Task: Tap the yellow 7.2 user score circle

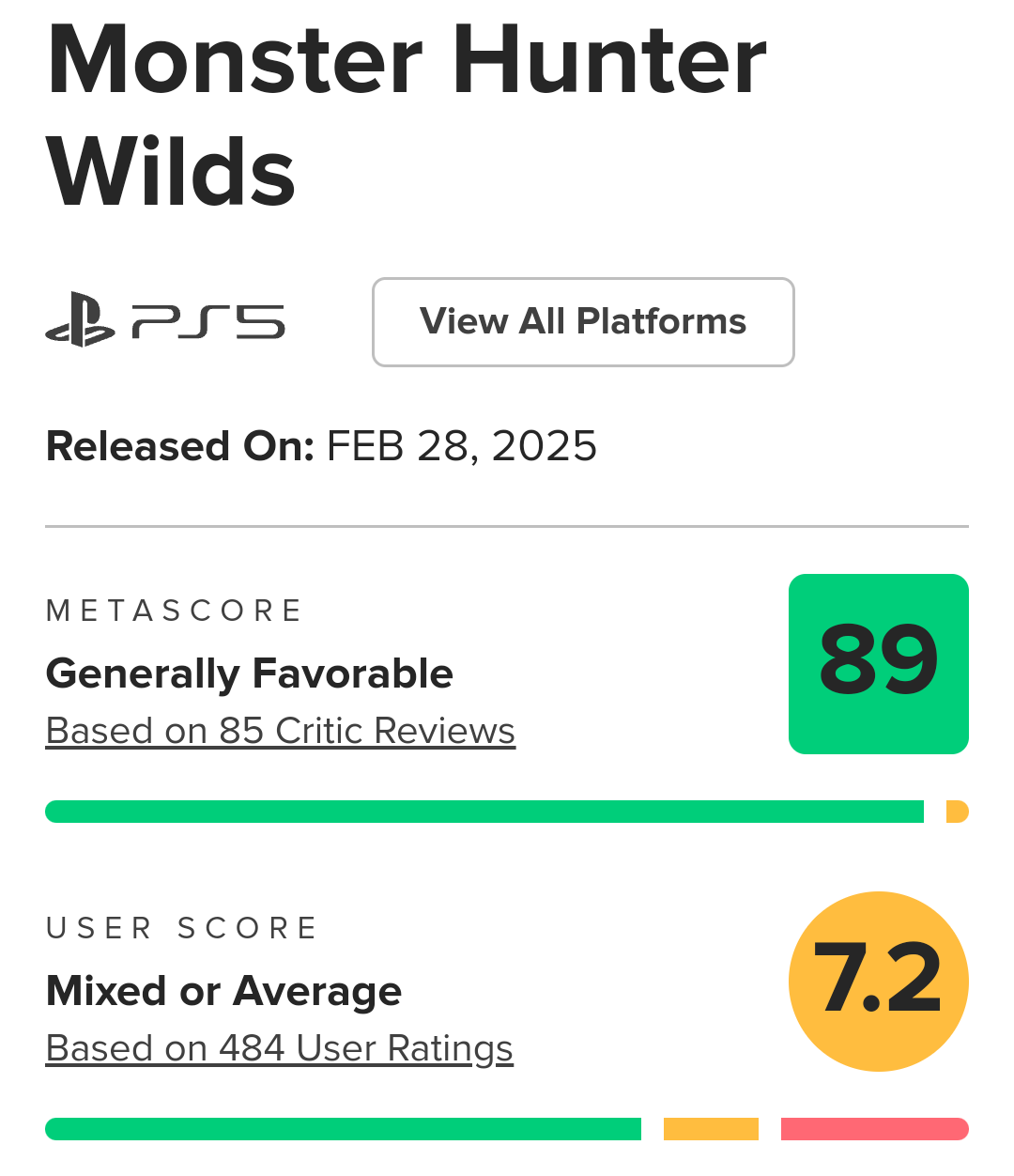Action: click(x=878, y=981)
